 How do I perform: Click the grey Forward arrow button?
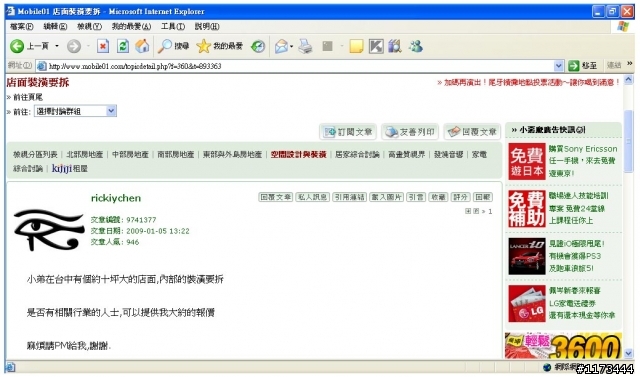(74, 46)
